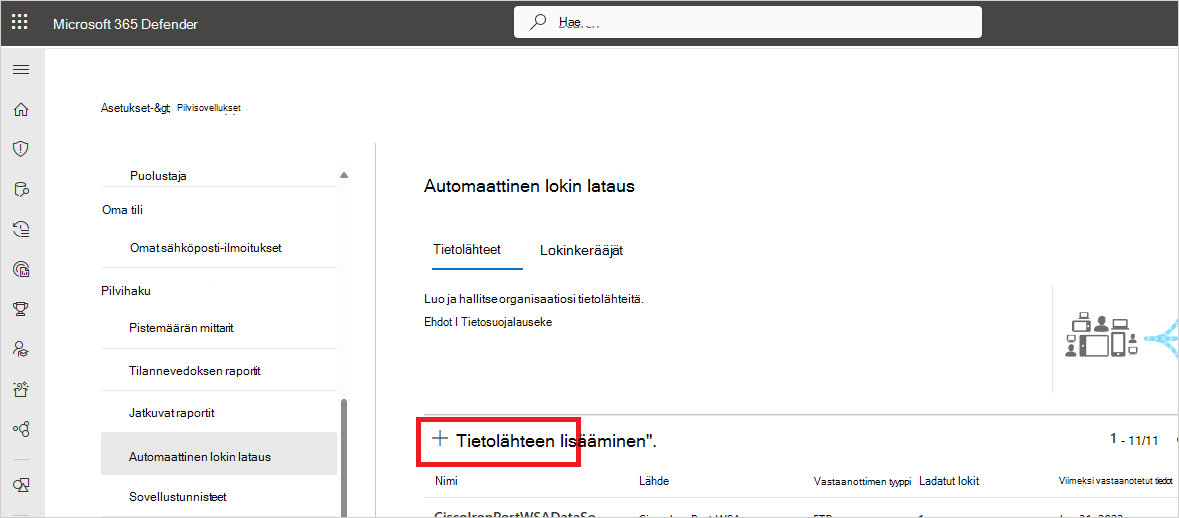Click the 1 - 11/11 pagination text

1134,440
